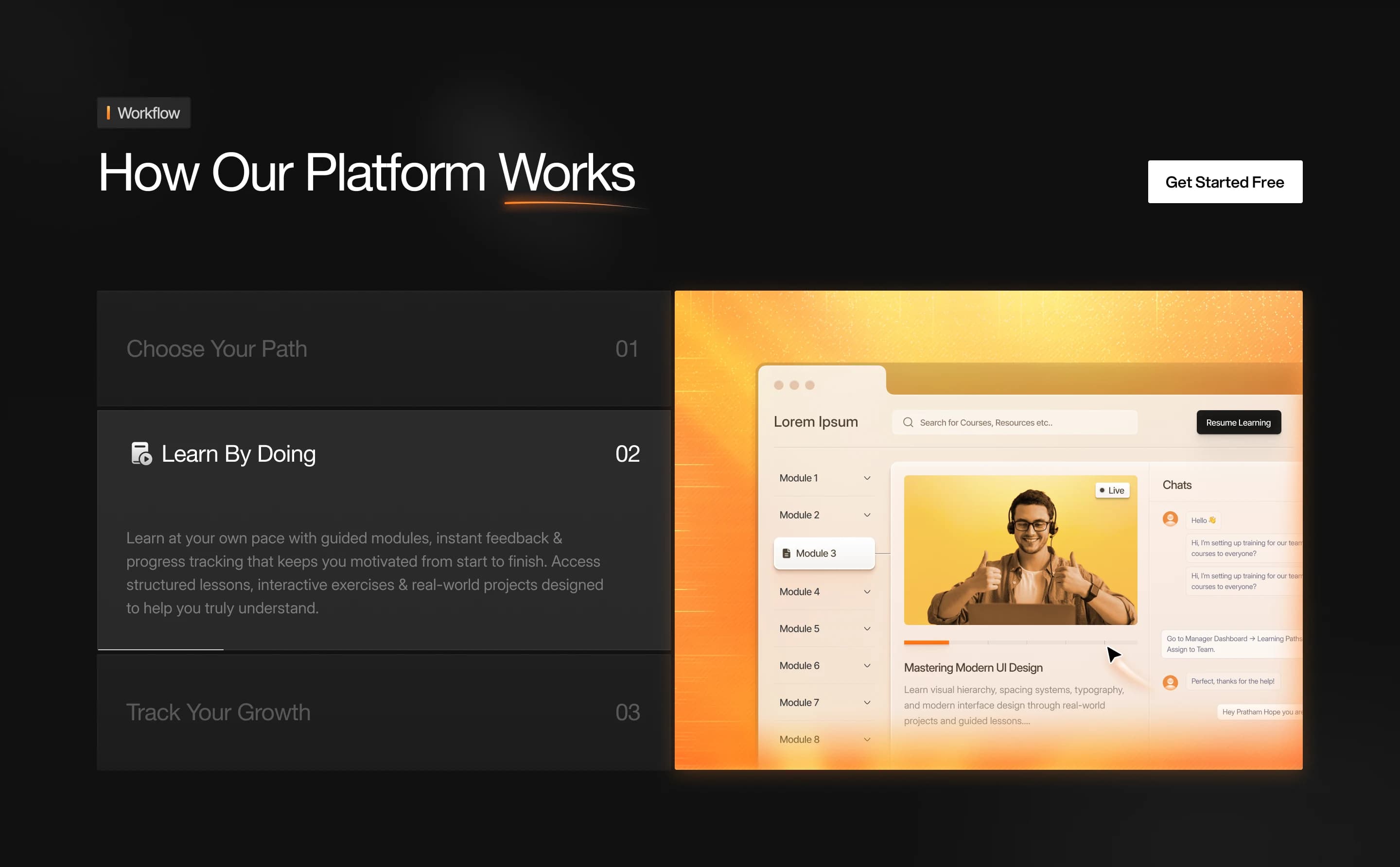Click the Module 3 document icon

(x=787, y=554)
